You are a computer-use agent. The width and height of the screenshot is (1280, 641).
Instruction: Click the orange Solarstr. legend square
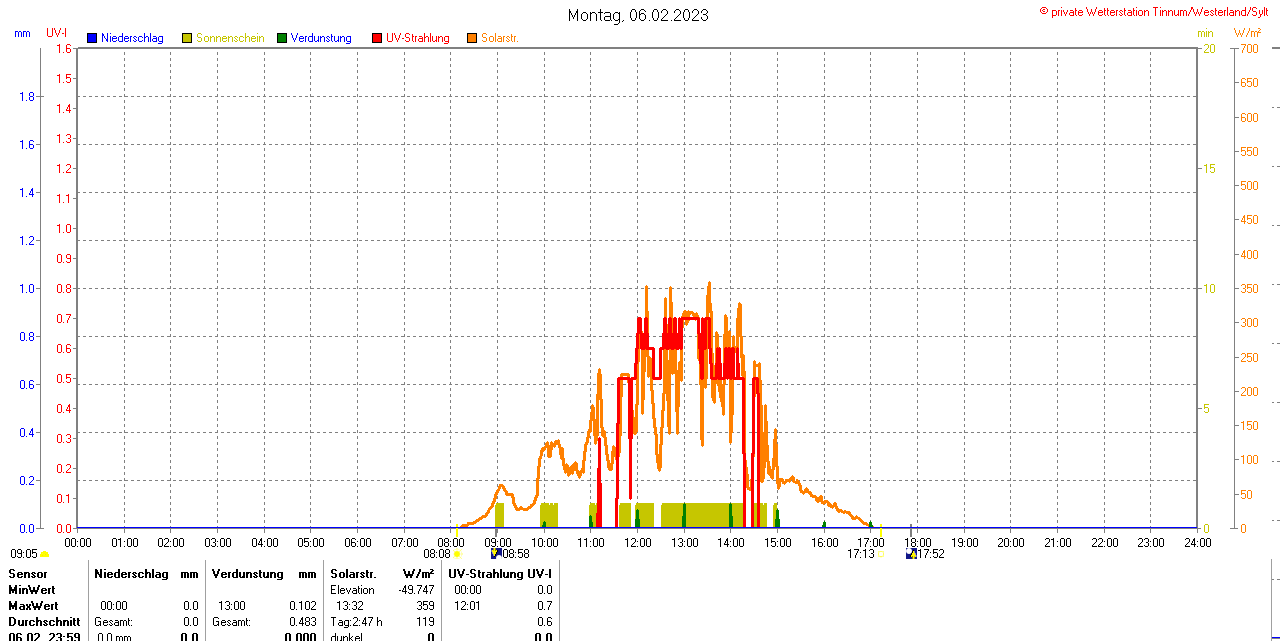click(472, 38)
